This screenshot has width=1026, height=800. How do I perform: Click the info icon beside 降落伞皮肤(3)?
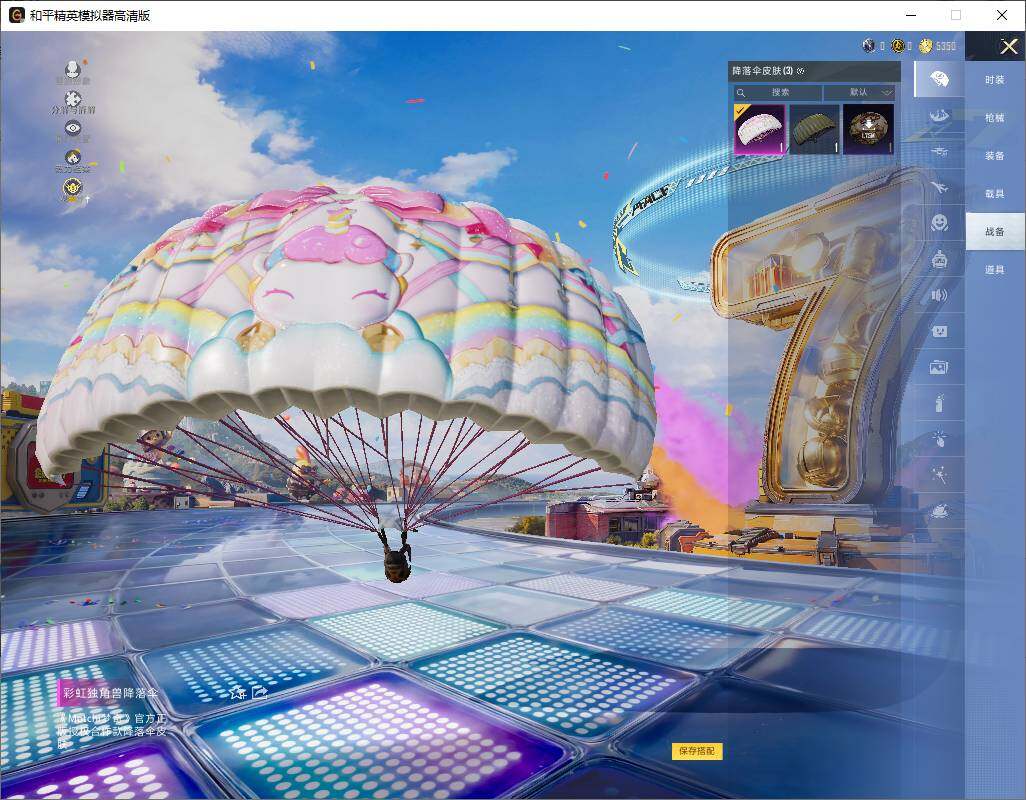point(801,71)
